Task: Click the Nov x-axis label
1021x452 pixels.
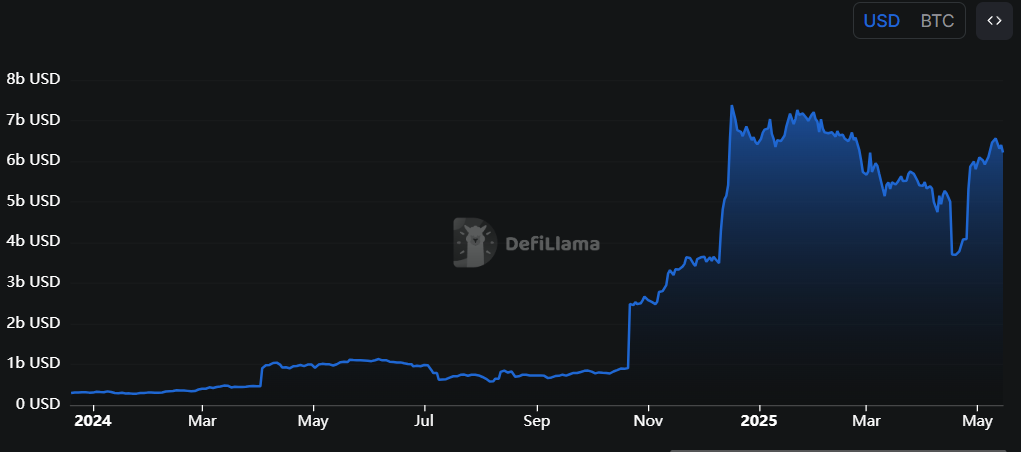Action: pyautogui.click(x=649, y=421)
